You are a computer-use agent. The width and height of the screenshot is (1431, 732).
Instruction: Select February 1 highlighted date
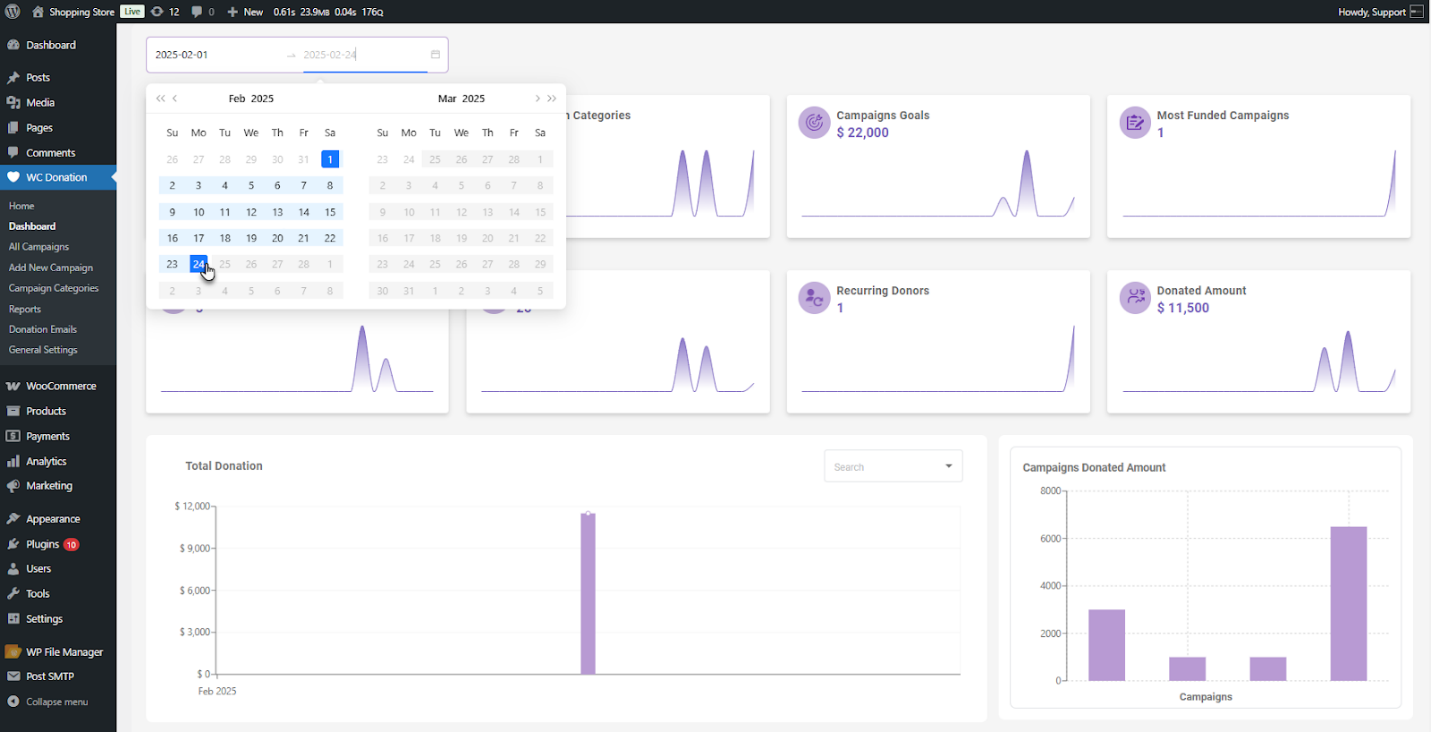click(330, 158)
